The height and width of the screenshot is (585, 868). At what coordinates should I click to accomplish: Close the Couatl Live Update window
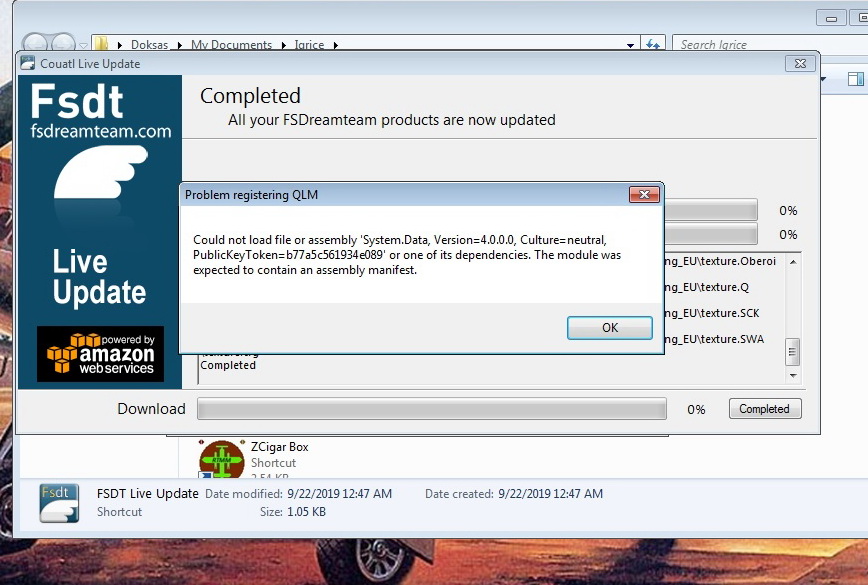pyautogui.click(x=800, y=64)
